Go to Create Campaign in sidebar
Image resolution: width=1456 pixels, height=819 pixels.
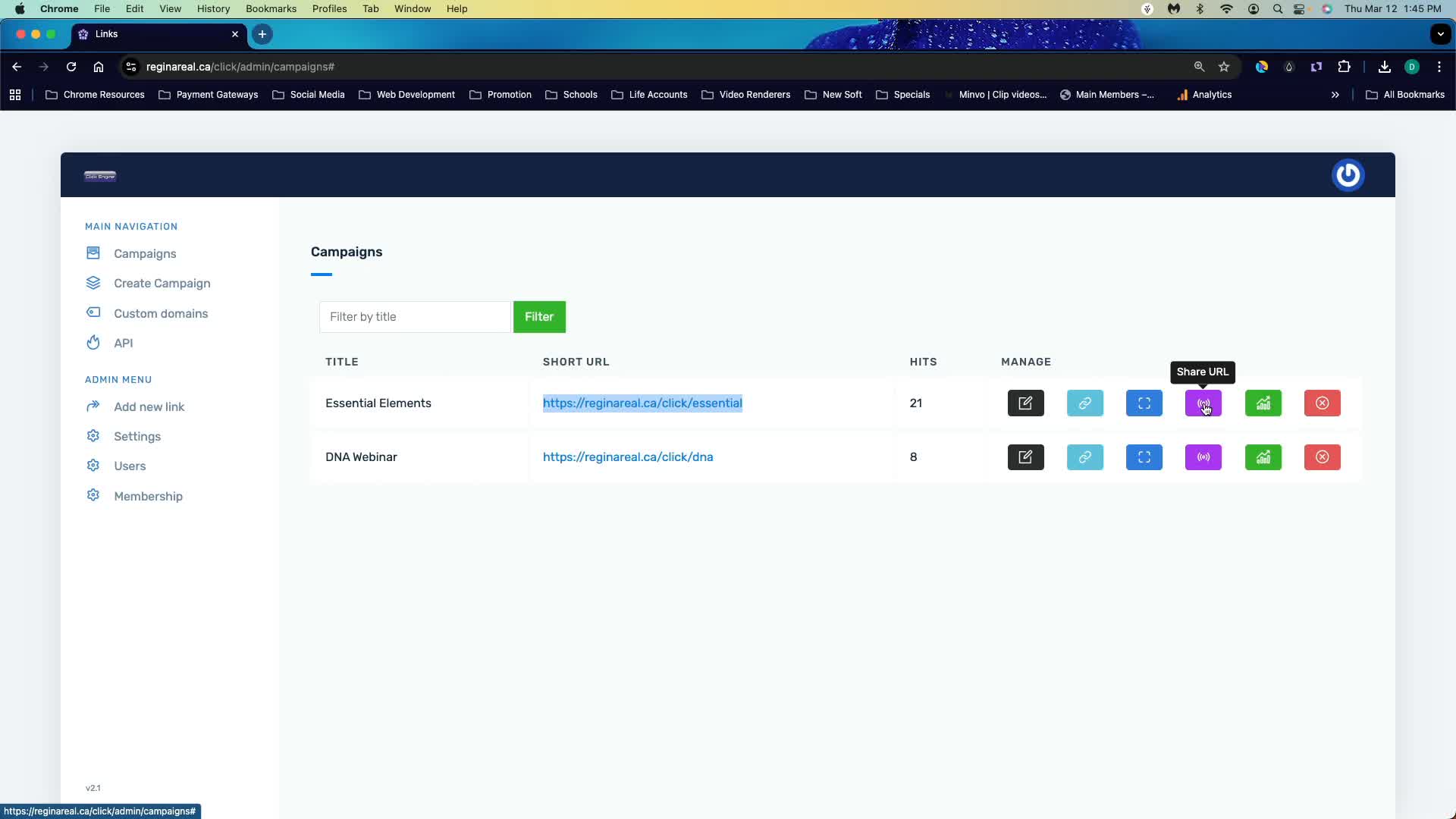pos(162,283)
